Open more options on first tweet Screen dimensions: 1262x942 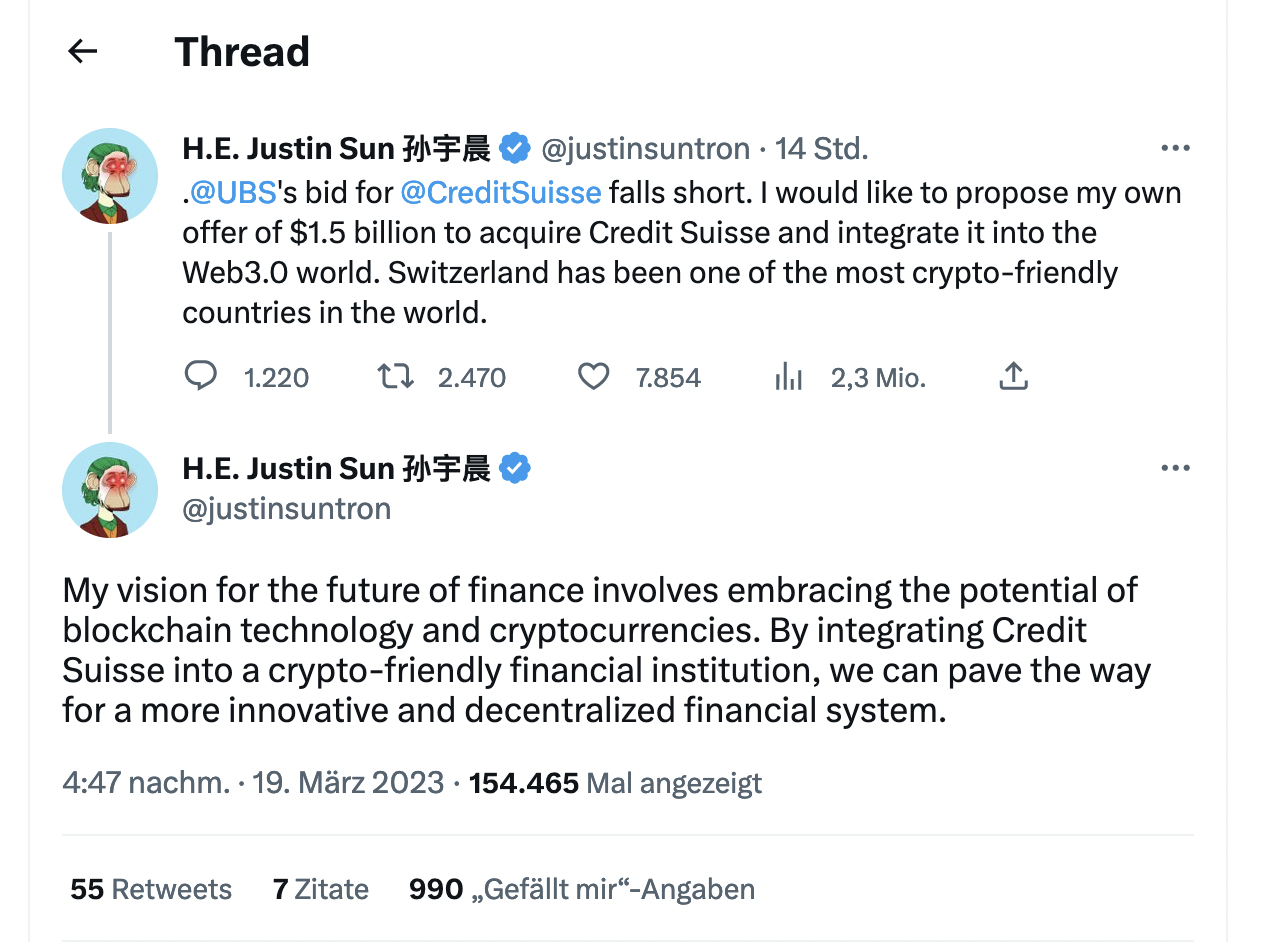[1175, 149]
